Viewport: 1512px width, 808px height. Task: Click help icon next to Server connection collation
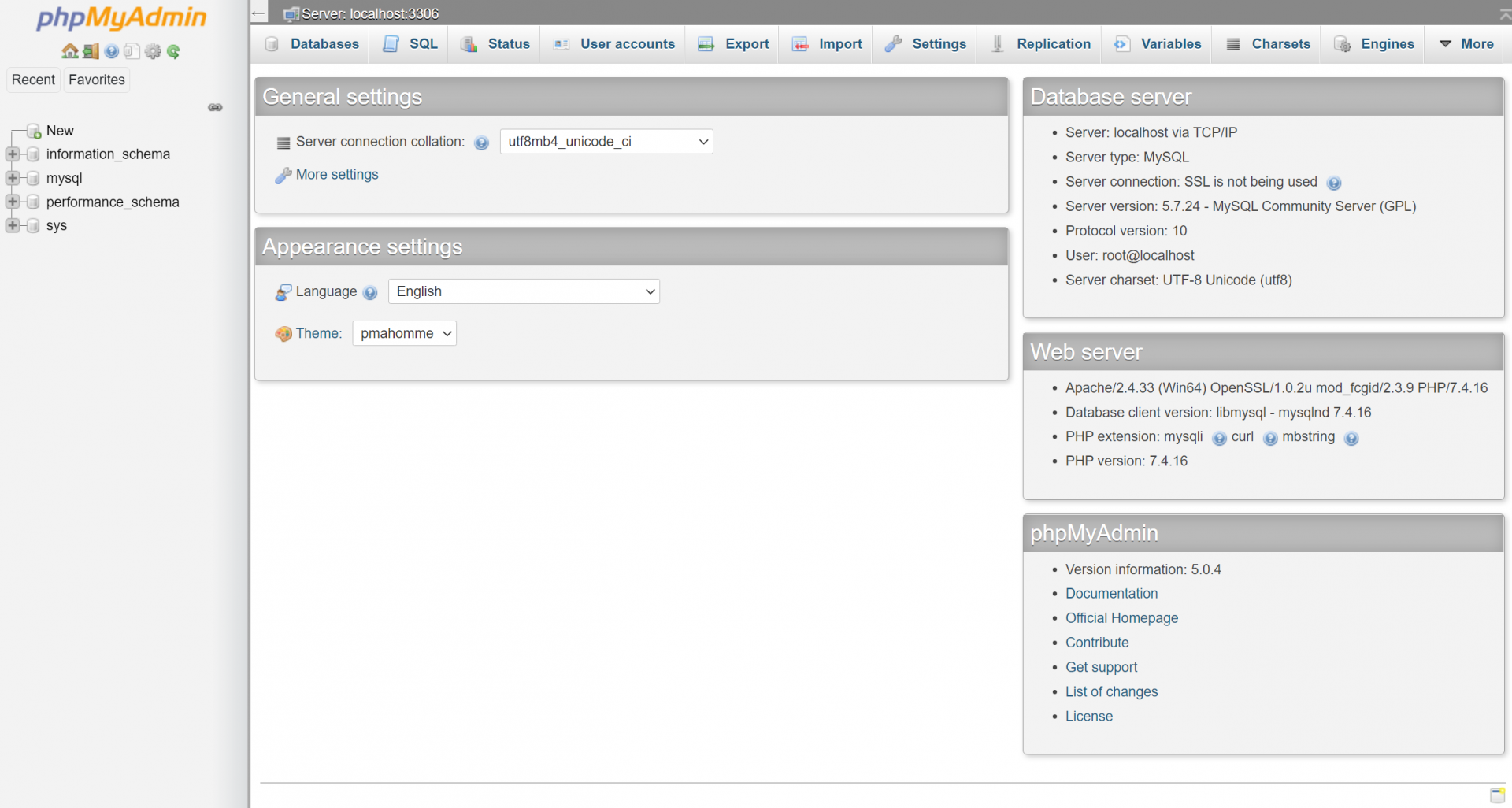tap(482, 143)
